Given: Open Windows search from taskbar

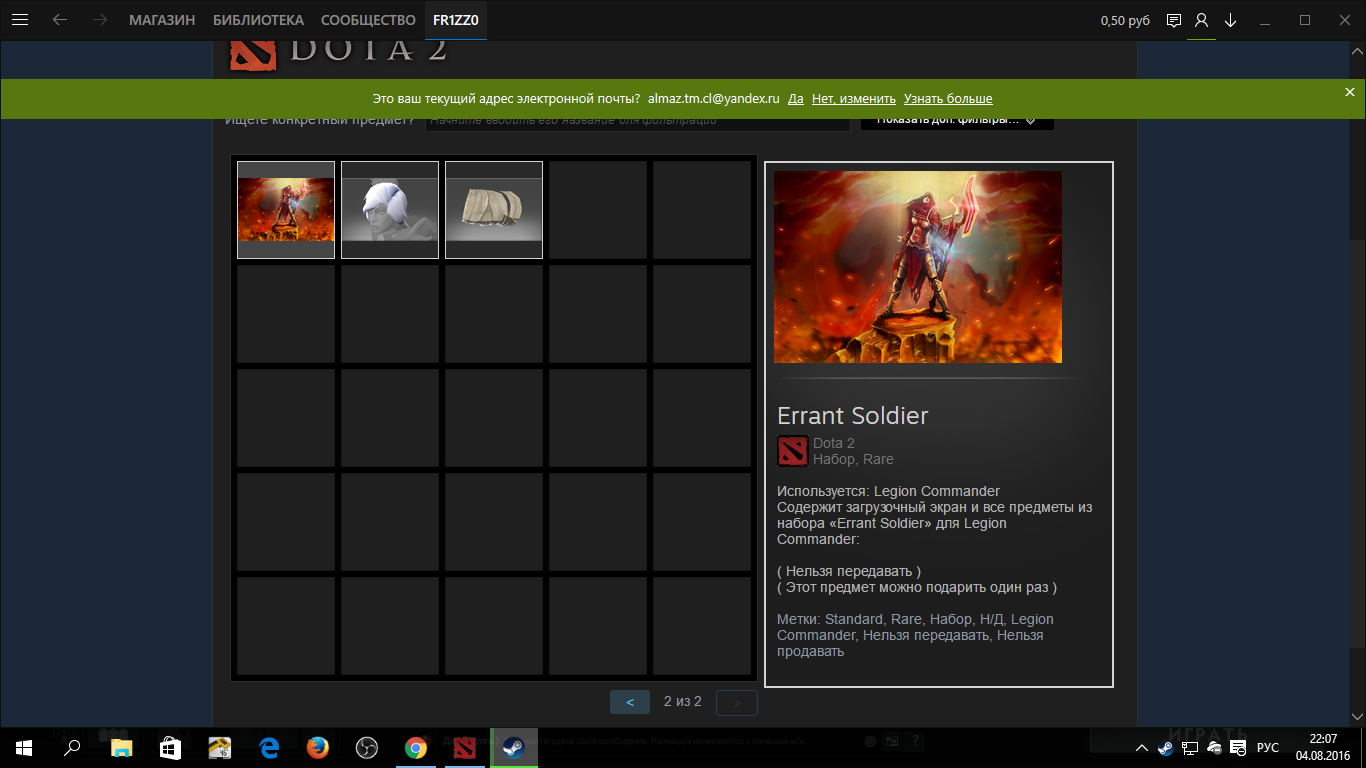Looking at the screenshot, I should click(x=72, y=747).
